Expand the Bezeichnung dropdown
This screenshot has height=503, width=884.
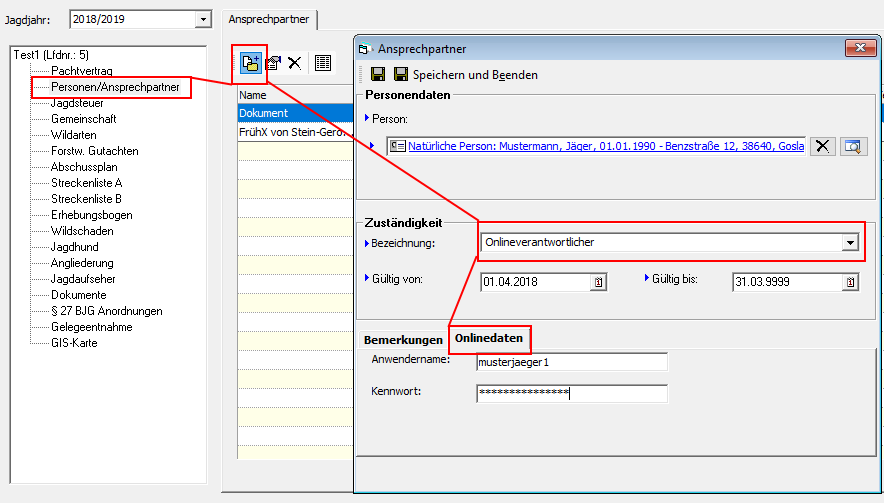850,242
